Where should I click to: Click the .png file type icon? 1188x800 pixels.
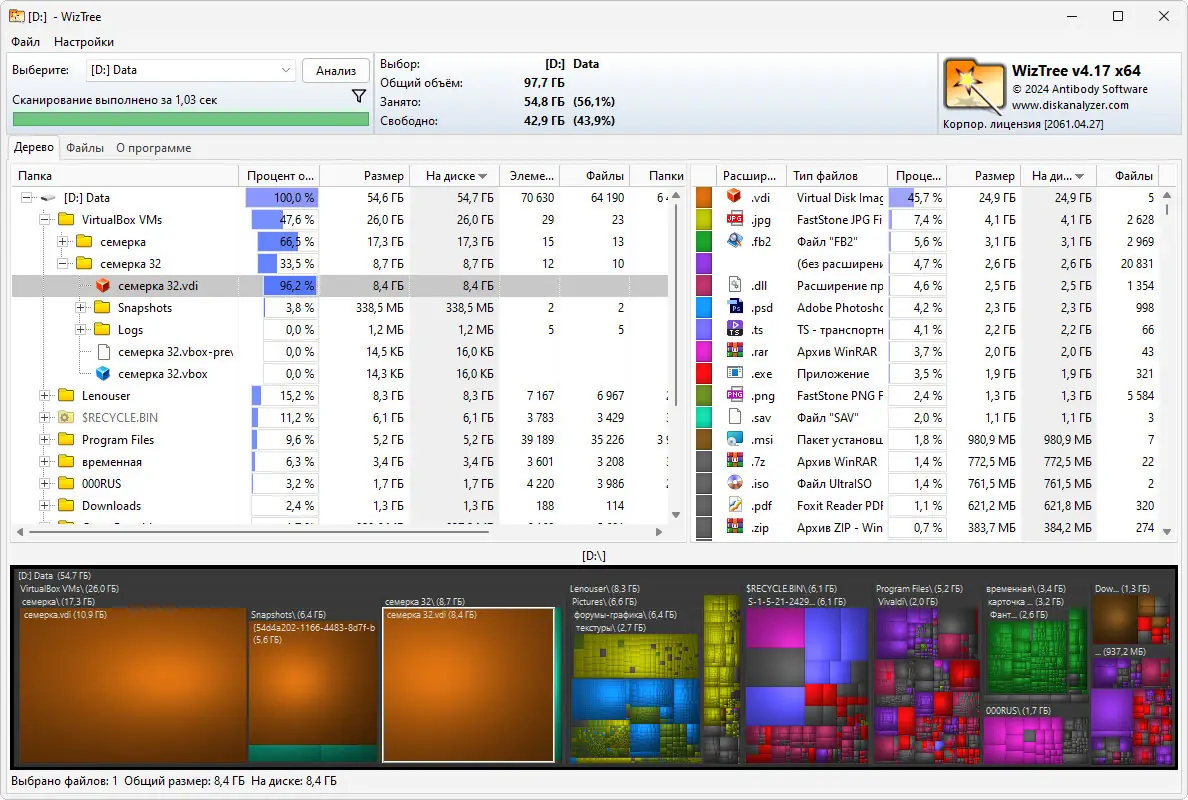(734, 395)
